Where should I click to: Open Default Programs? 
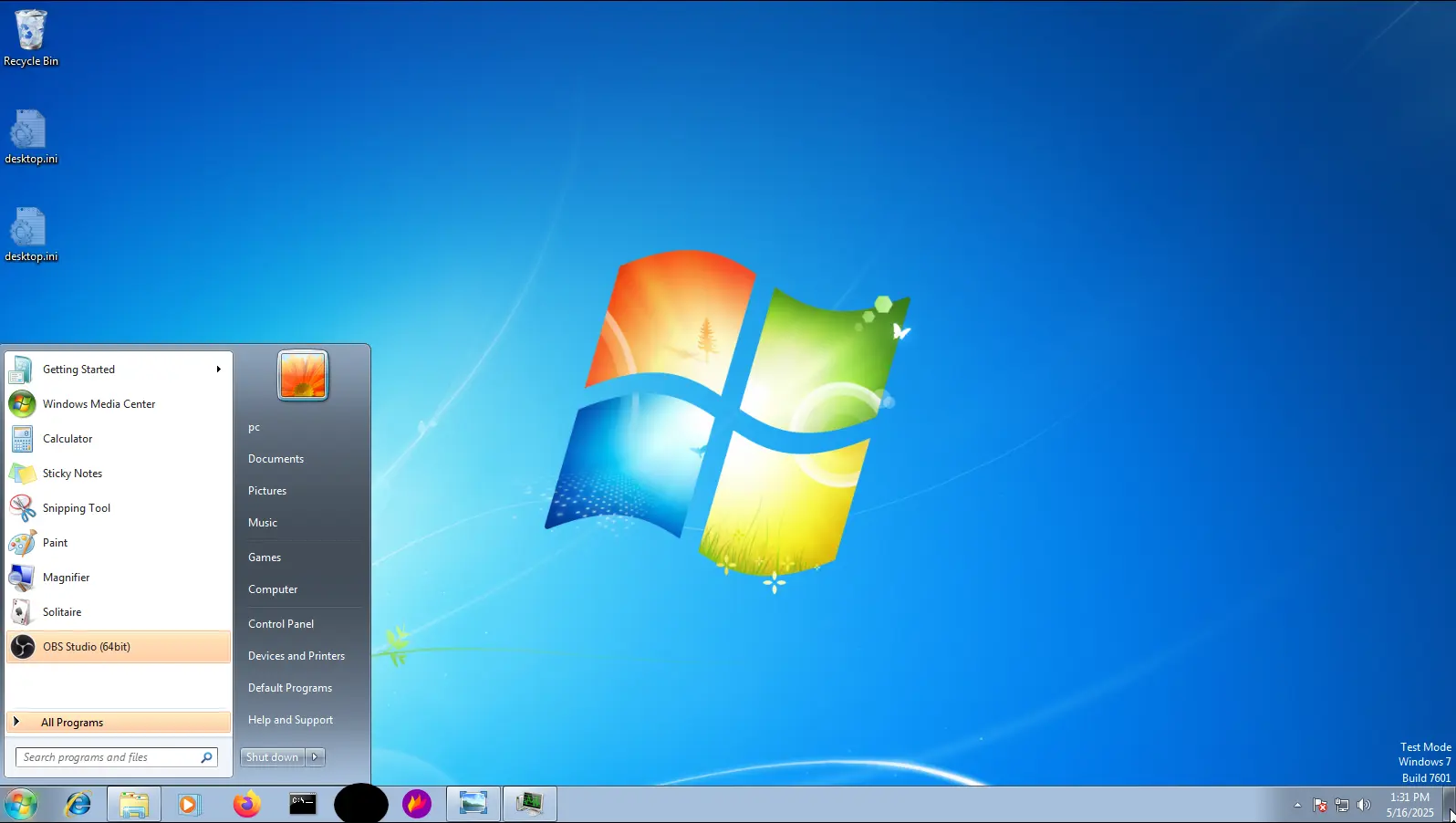coord(302,688)
